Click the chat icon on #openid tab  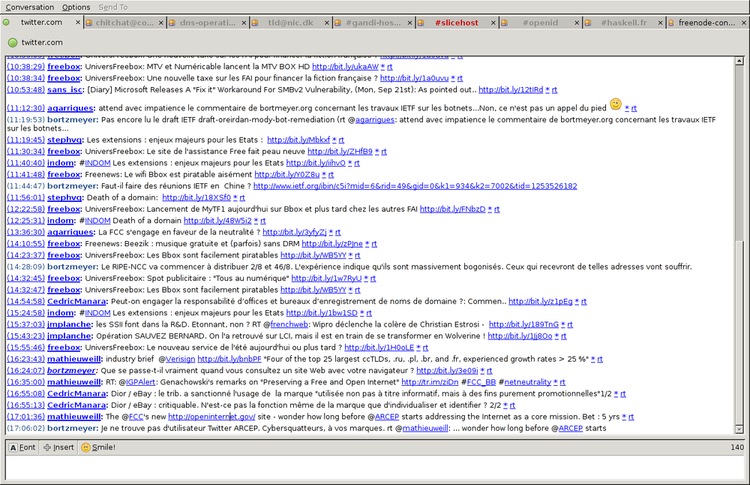(x=504, y=22)
